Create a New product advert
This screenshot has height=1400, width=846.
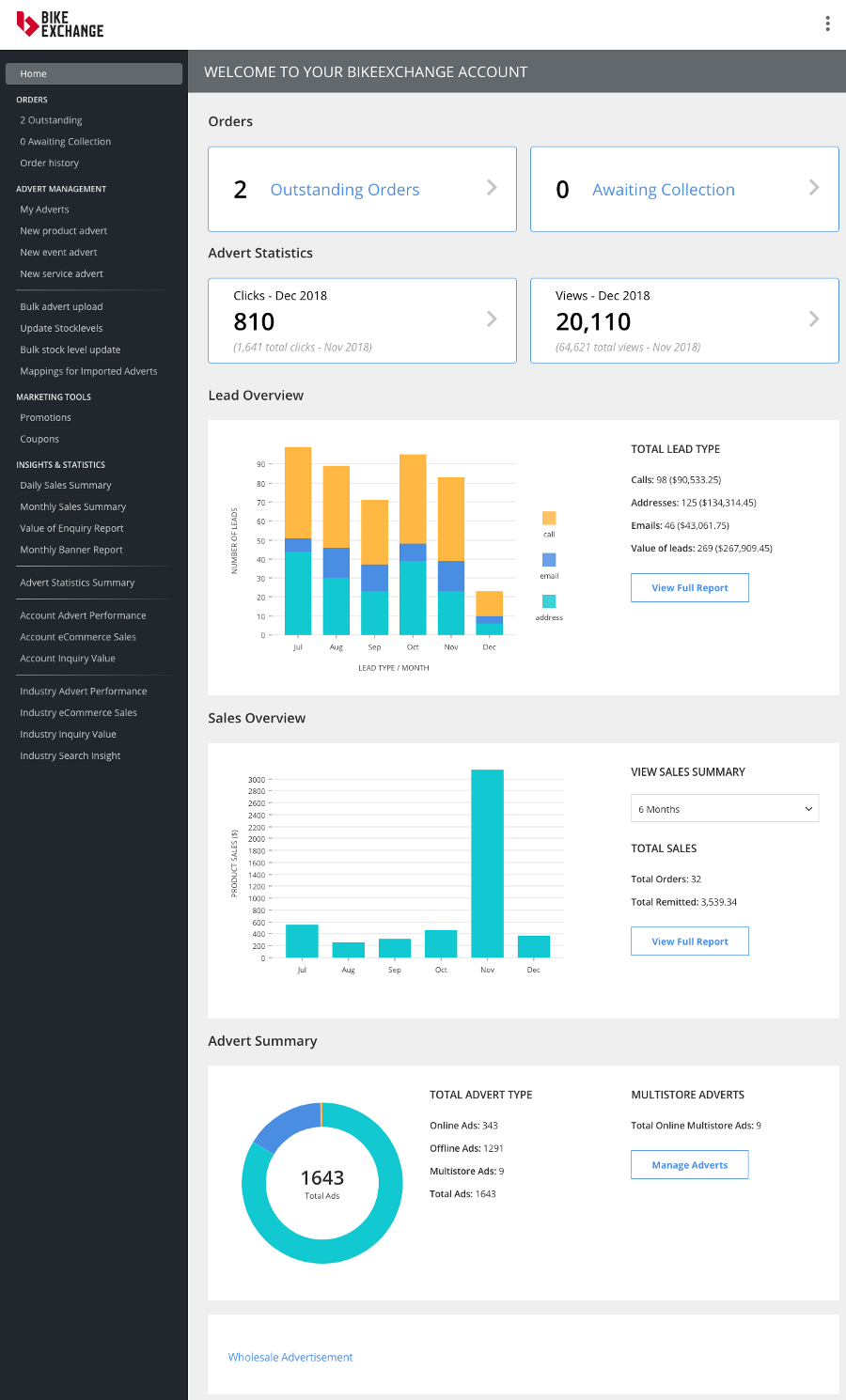64,231
